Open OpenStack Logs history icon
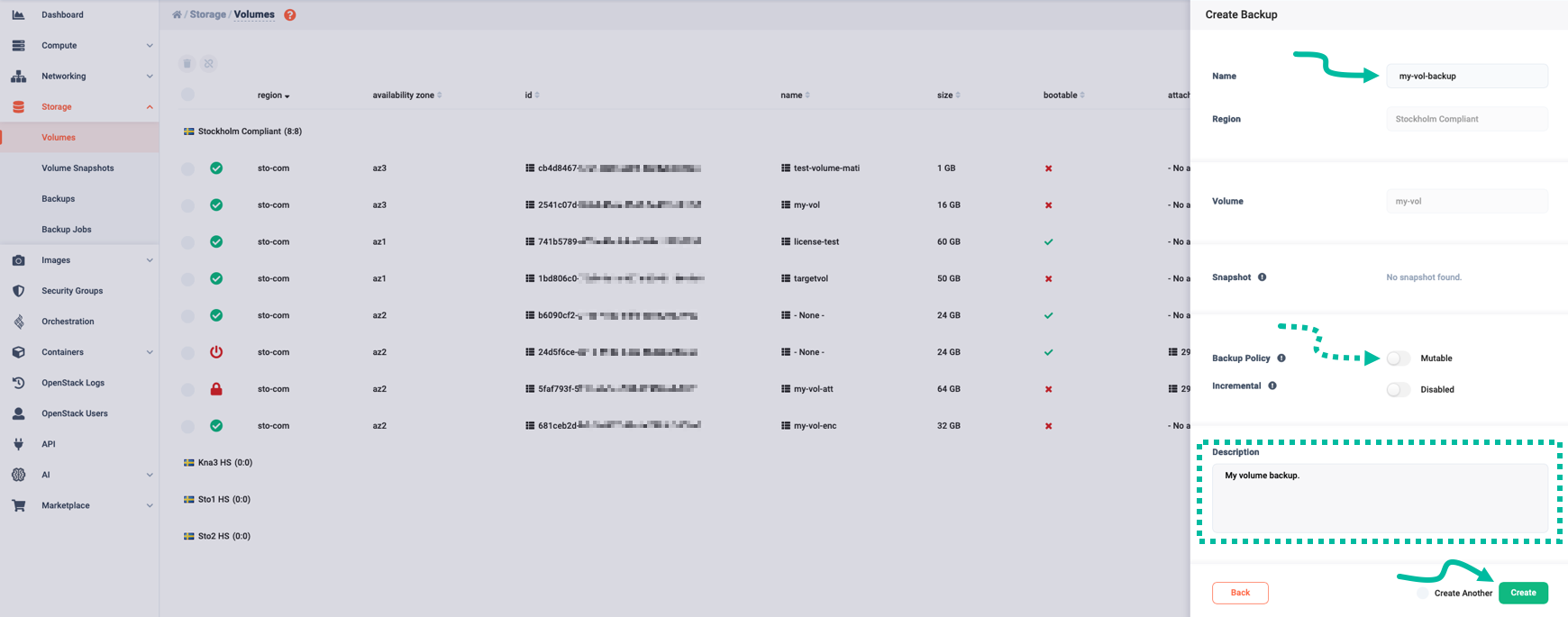 [x=18, y=383]
